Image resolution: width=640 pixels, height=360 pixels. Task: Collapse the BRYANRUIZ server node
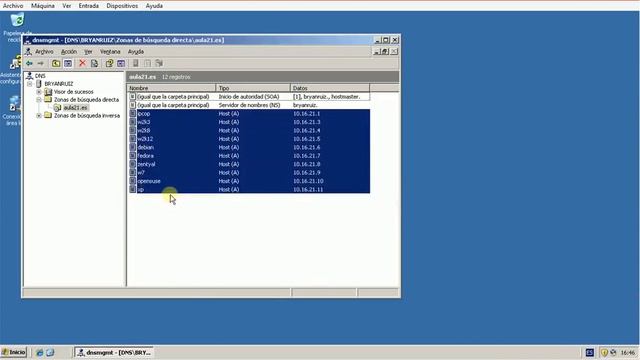(30, 84)
